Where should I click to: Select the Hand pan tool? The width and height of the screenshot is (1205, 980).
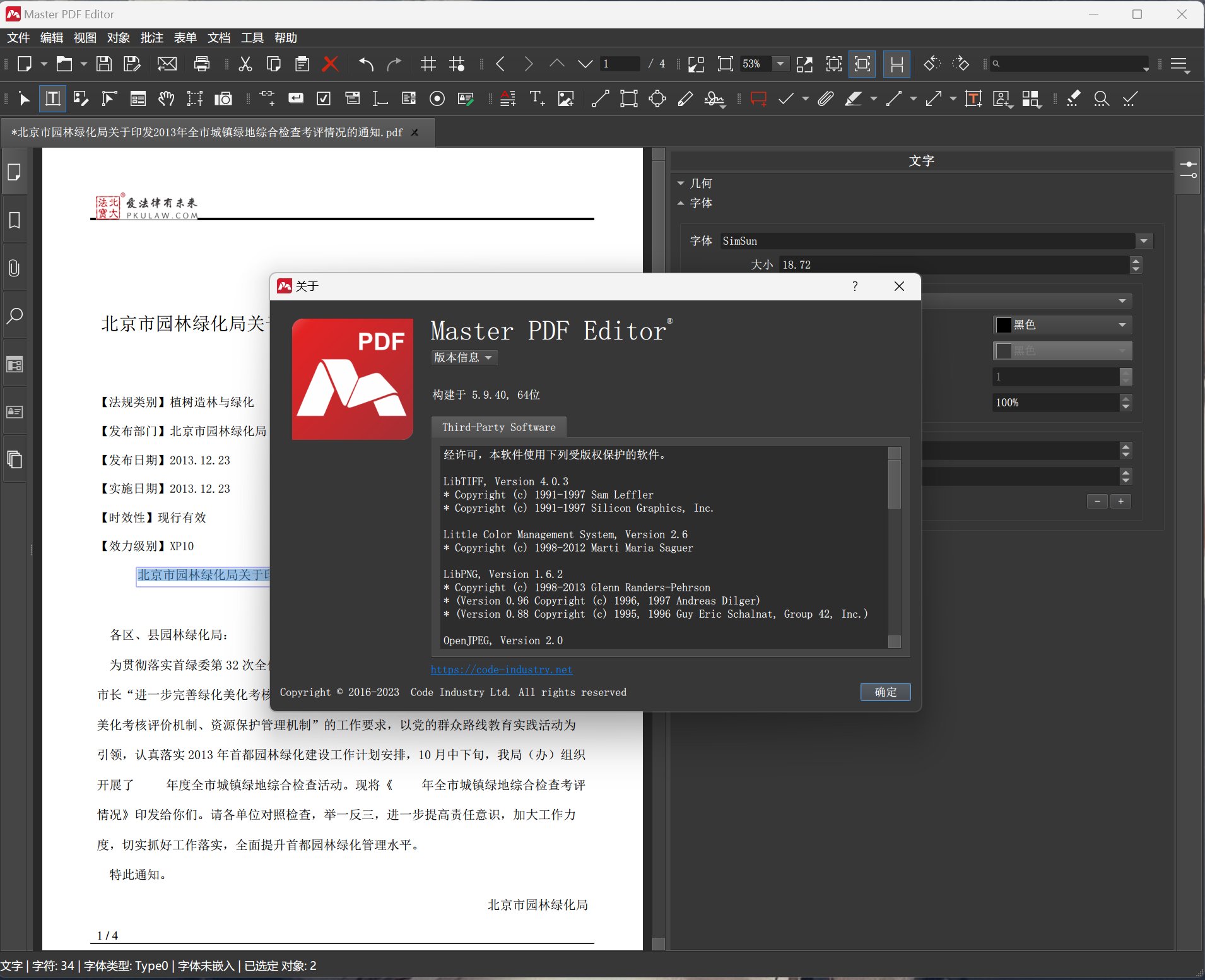click(166, 98)
